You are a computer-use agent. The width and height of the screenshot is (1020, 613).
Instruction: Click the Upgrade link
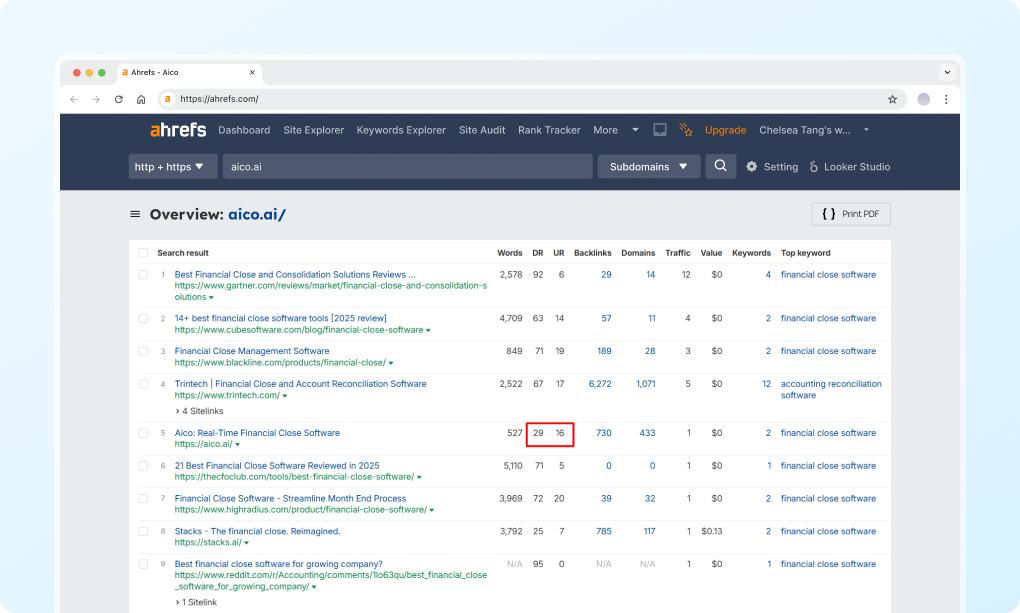tap(725, 130)
